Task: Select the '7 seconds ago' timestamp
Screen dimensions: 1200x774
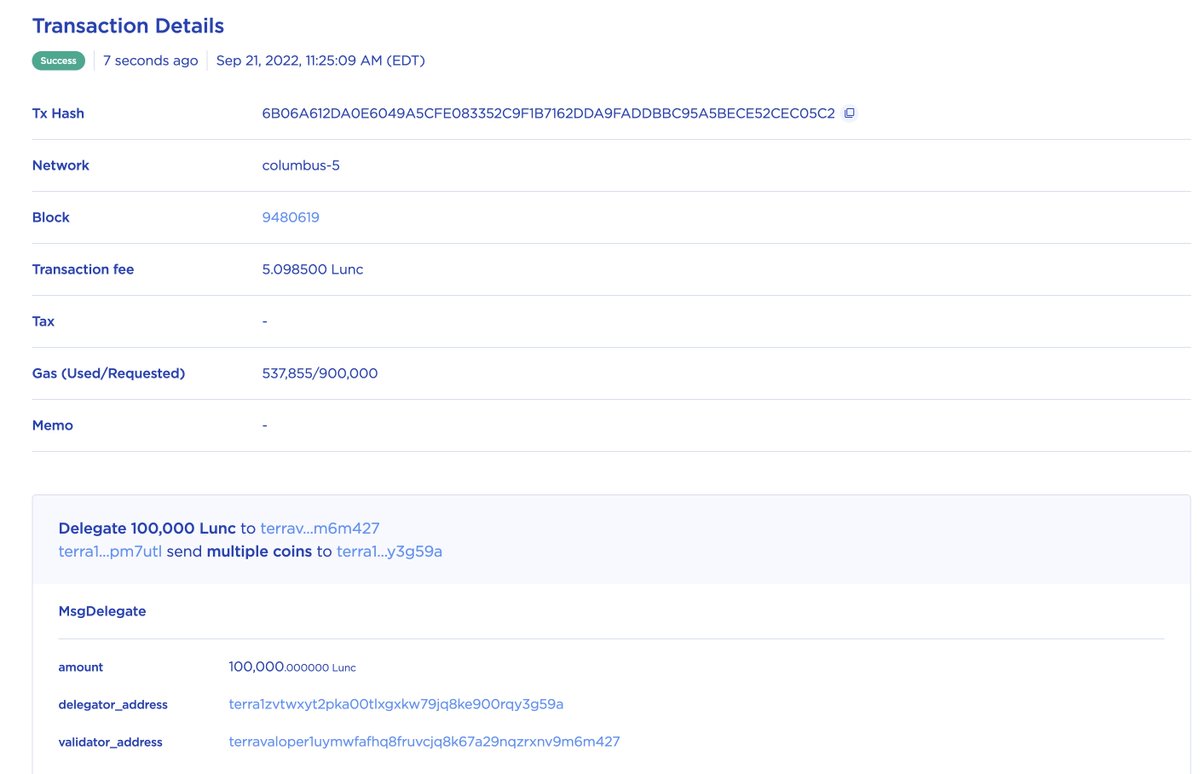Action: click(x=150, y=61)
